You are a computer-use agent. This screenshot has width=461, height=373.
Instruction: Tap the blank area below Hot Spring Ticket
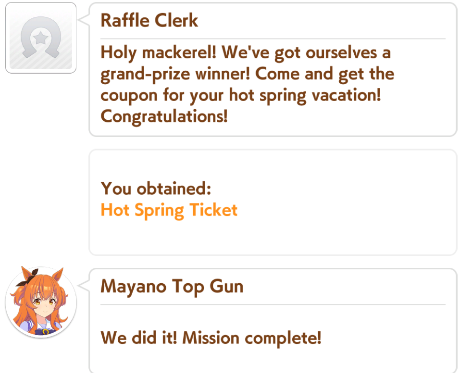click(273, 237)
